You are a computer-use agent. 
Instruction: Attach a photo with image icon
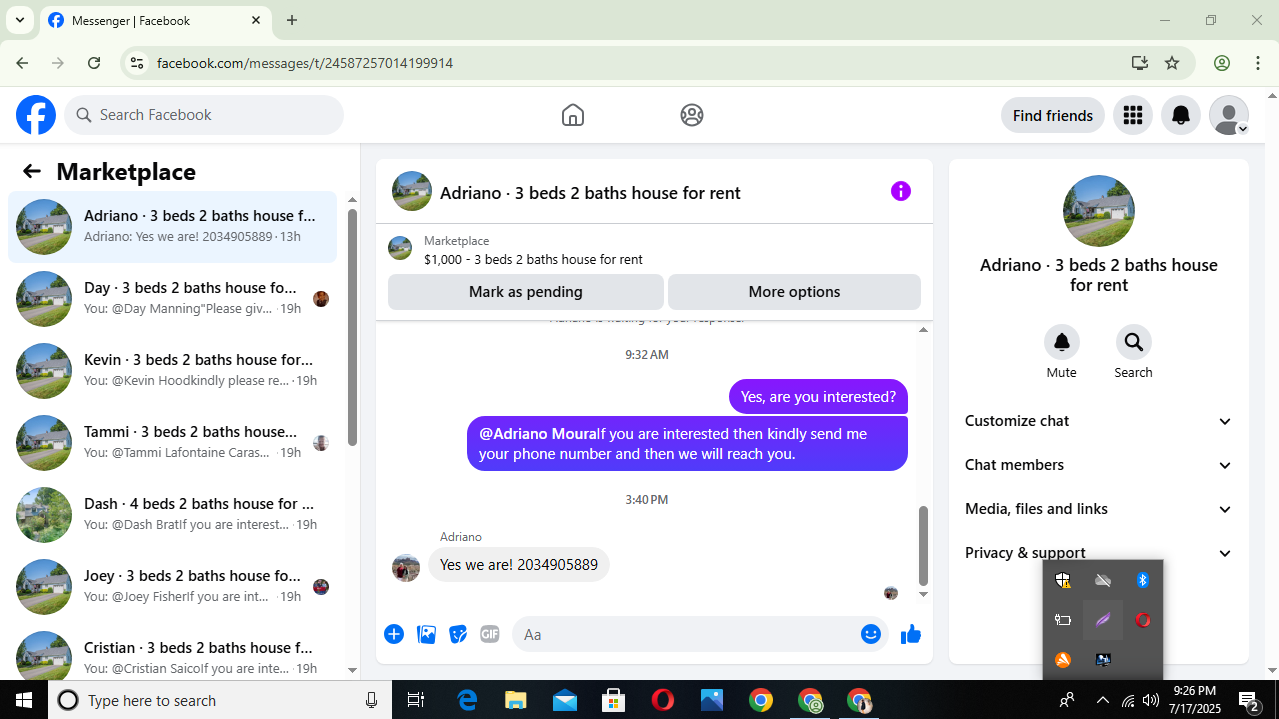(x=426, y=634)
